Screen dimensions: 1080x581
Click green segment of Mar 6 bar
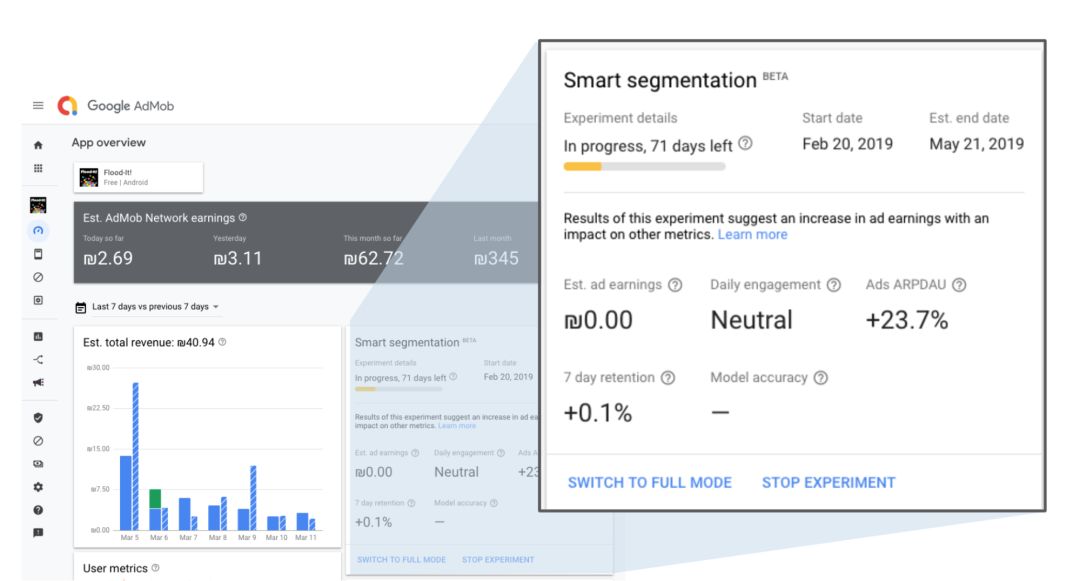pos(155,498)
